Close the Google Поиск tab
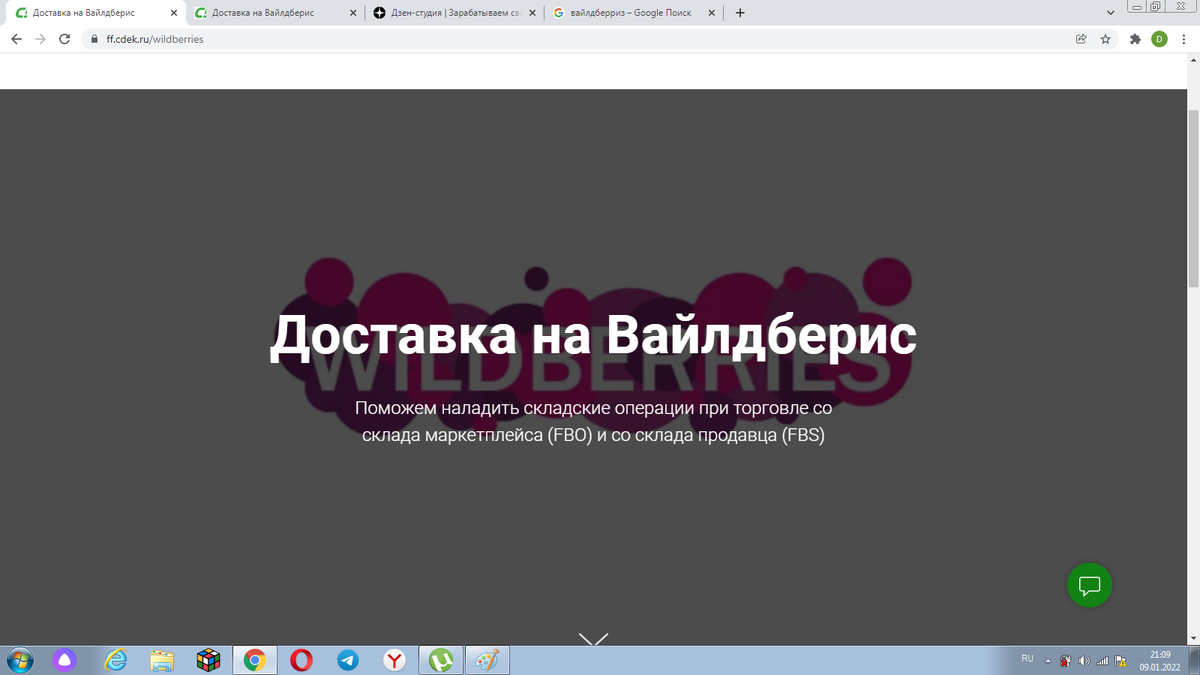This screenshot has width=1200, height=675. (713, 13)
